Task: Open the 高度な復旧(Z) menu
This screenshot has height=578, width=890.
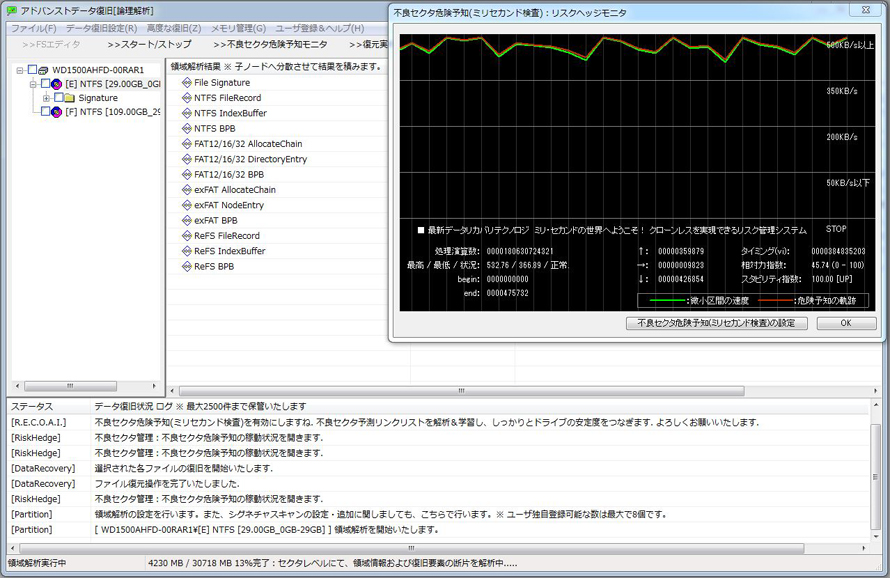Action: (x=174, y=28)
